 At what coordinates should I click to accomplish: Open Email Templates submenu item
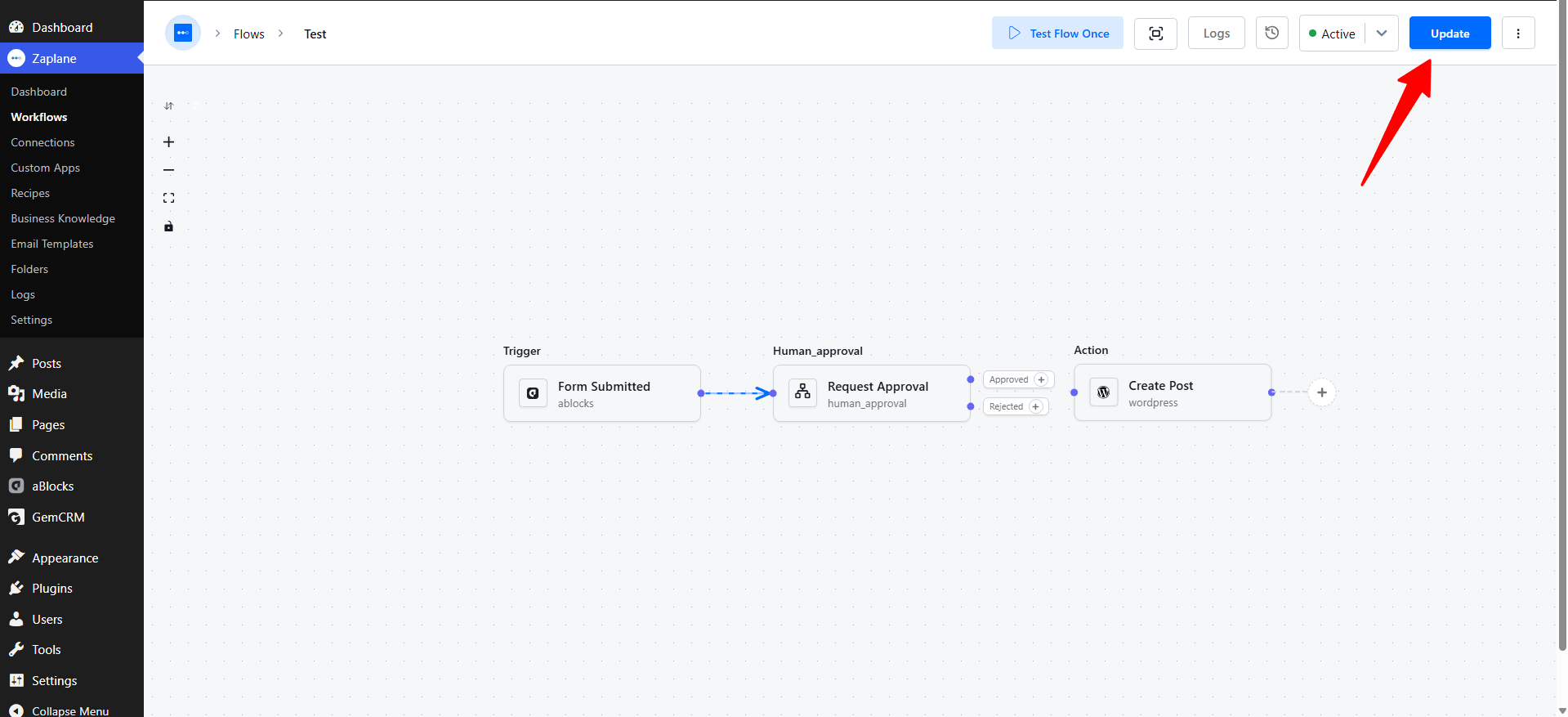(x=52, y=244)
